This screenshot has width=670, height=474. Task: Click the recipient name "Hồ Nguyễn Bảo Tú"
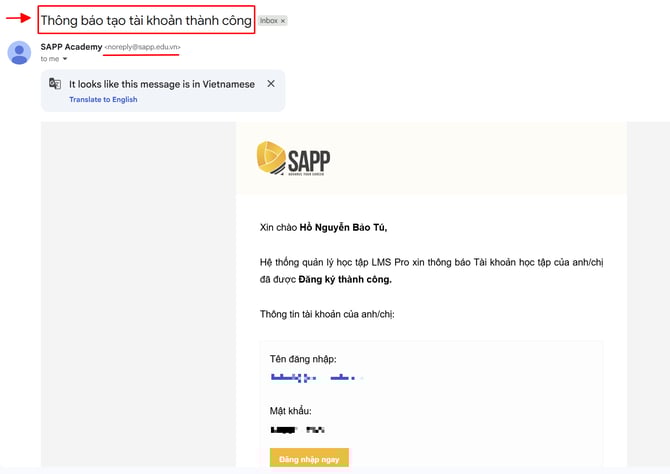[x=343, y=228]
